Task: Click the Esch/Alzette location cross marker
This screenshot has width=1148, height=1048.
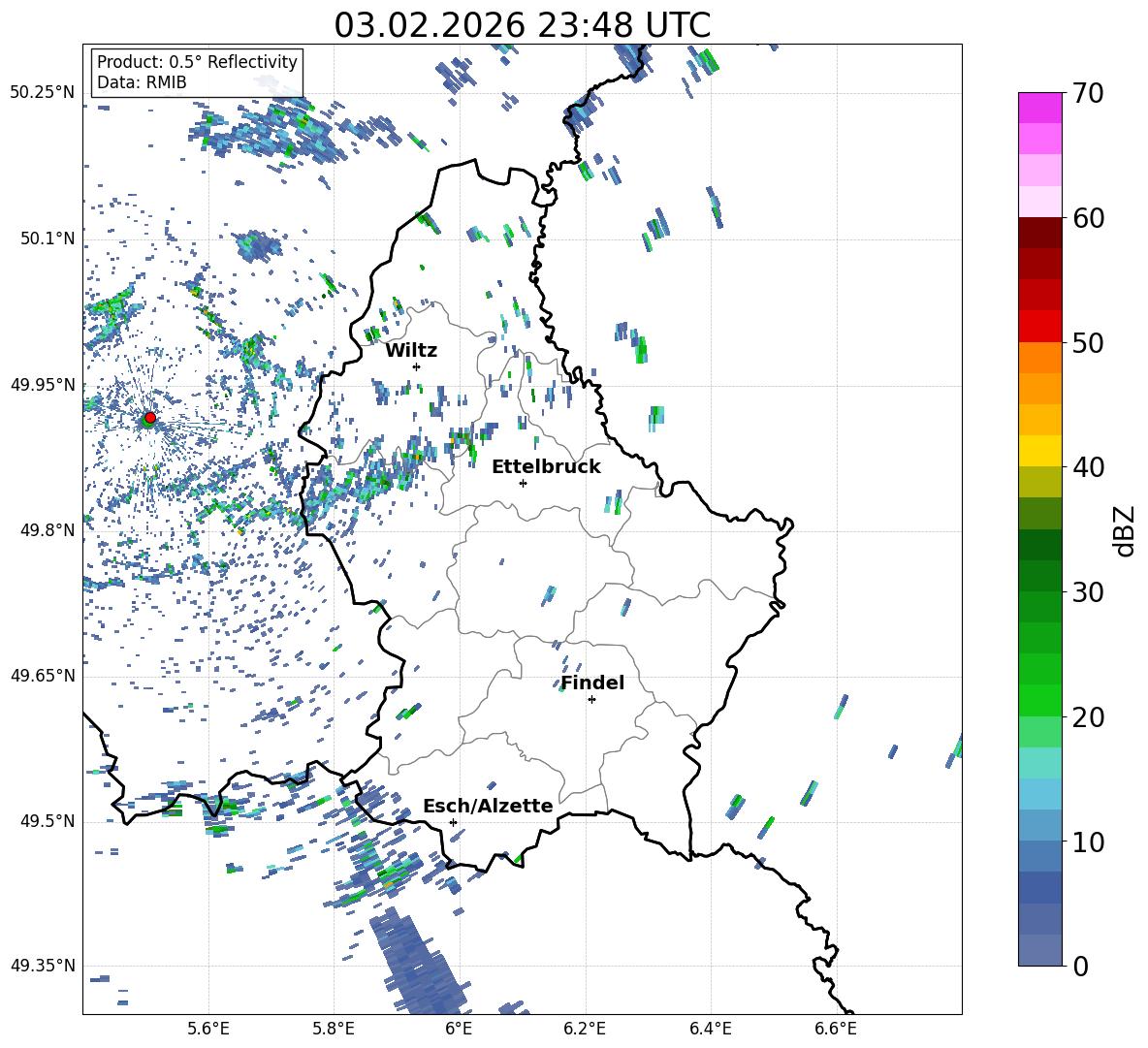Action: 453,822
